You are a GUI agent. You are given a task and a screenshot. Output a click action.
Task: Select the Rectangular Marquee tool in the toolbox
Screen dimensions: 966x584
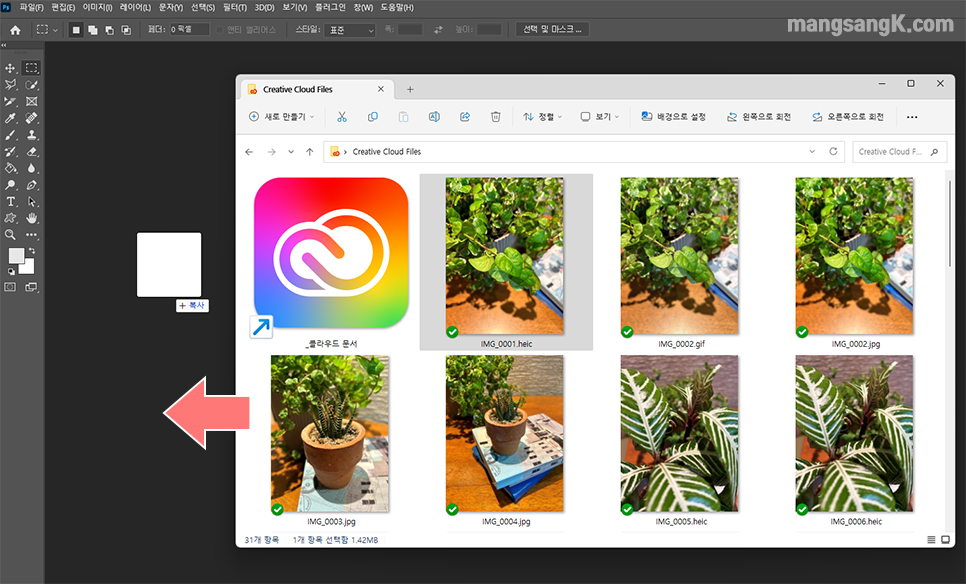pos(31,68)
